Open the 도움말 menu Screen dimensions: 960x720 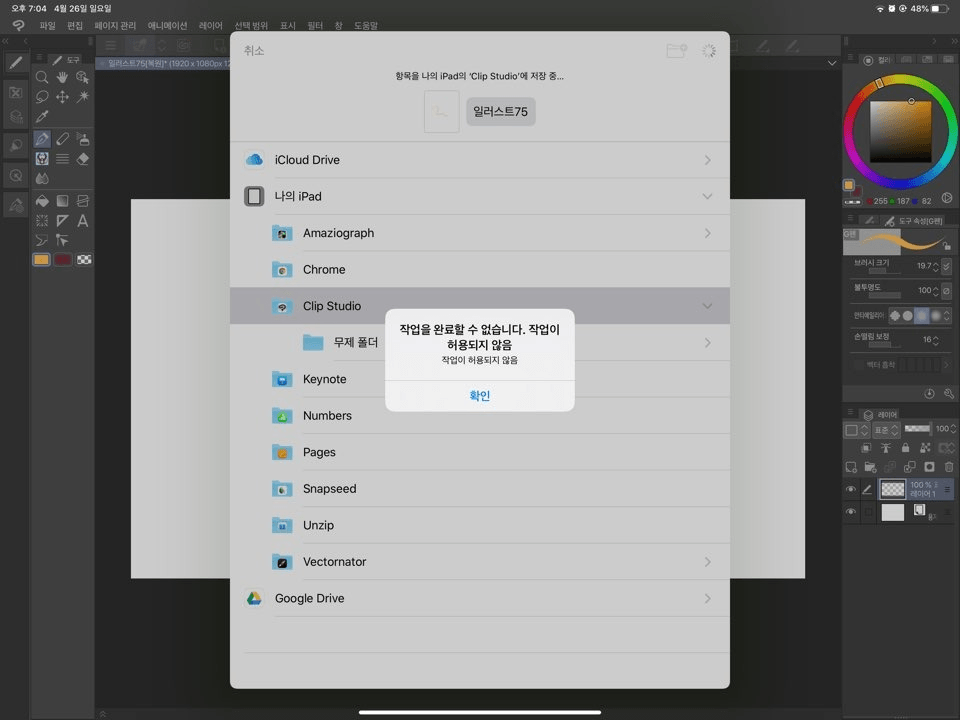point(366,26)
